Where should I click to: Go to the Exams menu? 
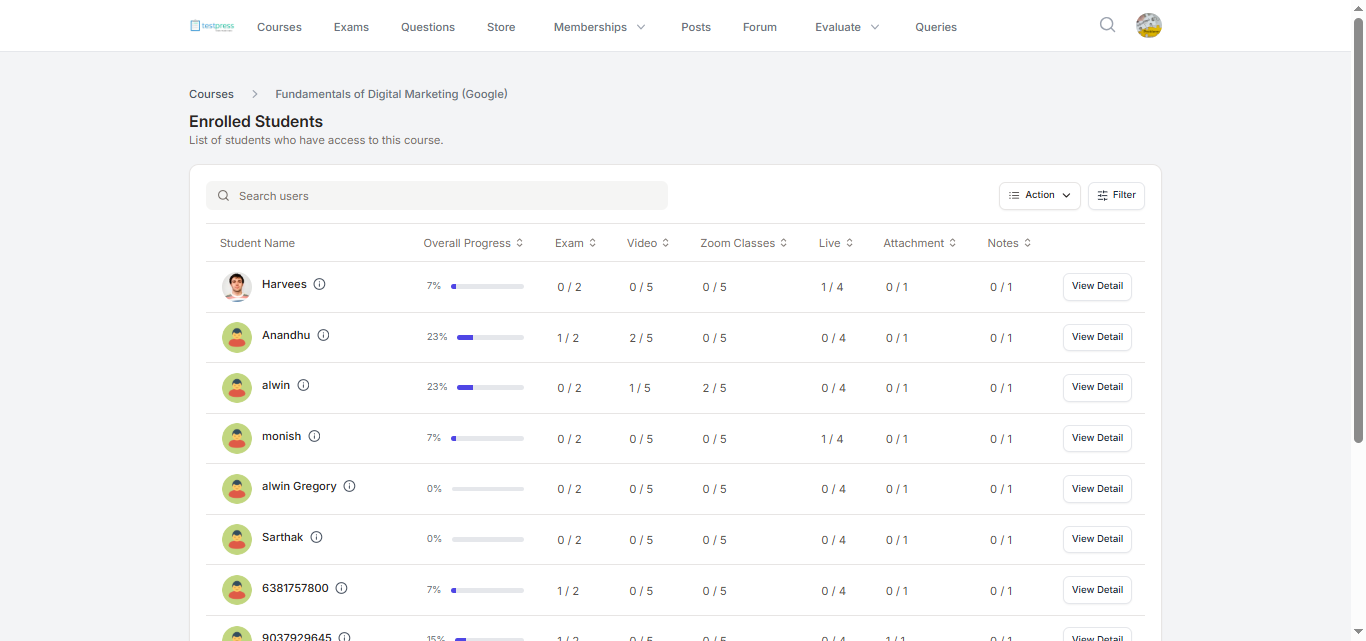351,27
